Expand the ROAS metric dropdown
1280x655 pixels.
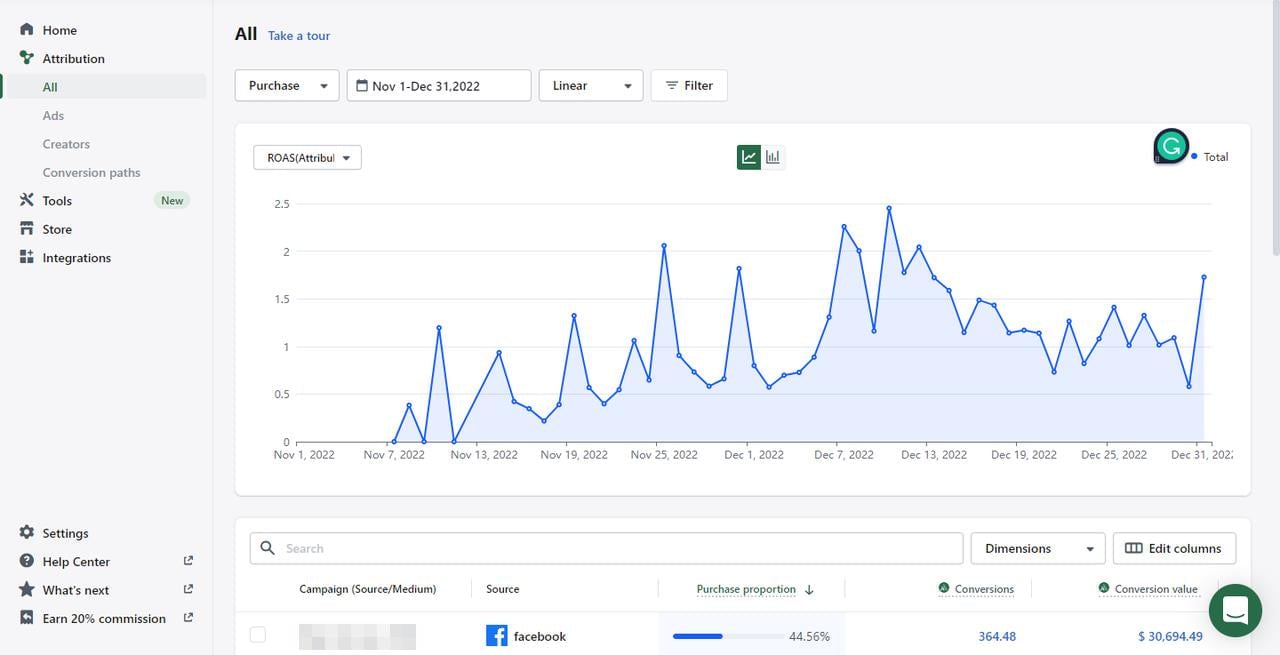(307, 158)
